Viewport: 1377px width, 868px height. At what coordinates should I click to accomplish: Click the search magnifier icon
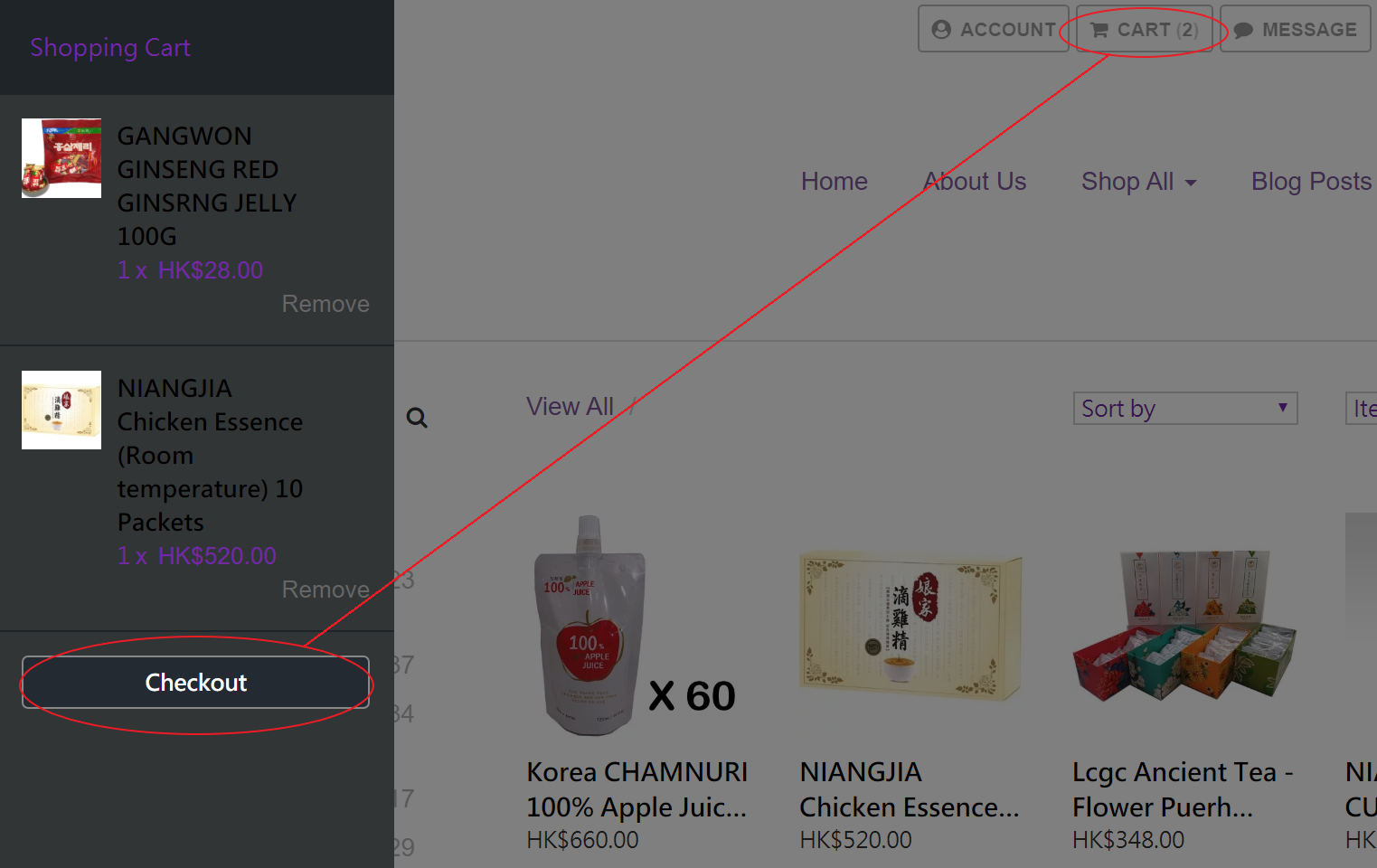tap(417, 418)
